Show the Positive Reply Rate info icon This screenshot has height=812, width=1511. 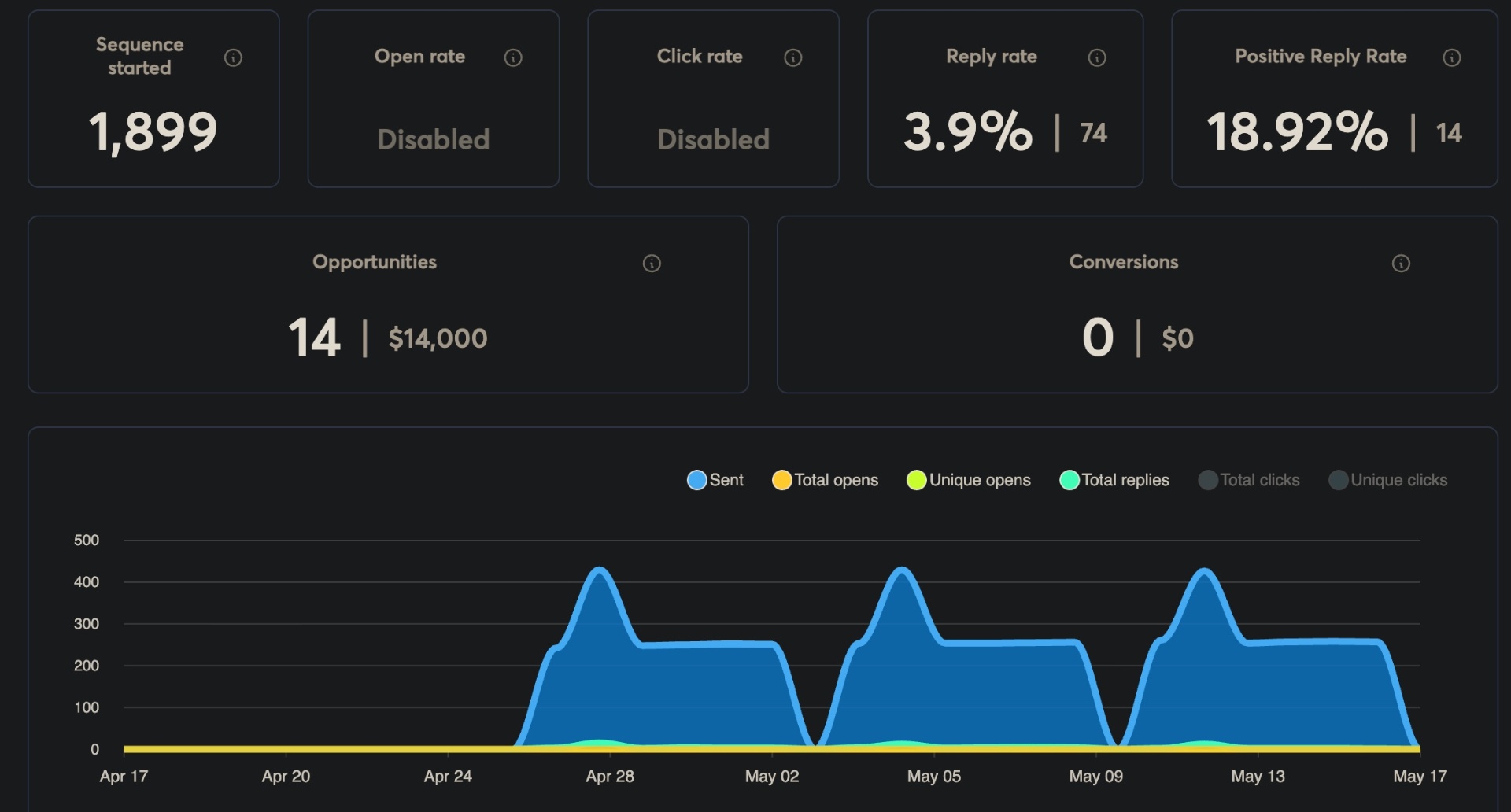1452,57
